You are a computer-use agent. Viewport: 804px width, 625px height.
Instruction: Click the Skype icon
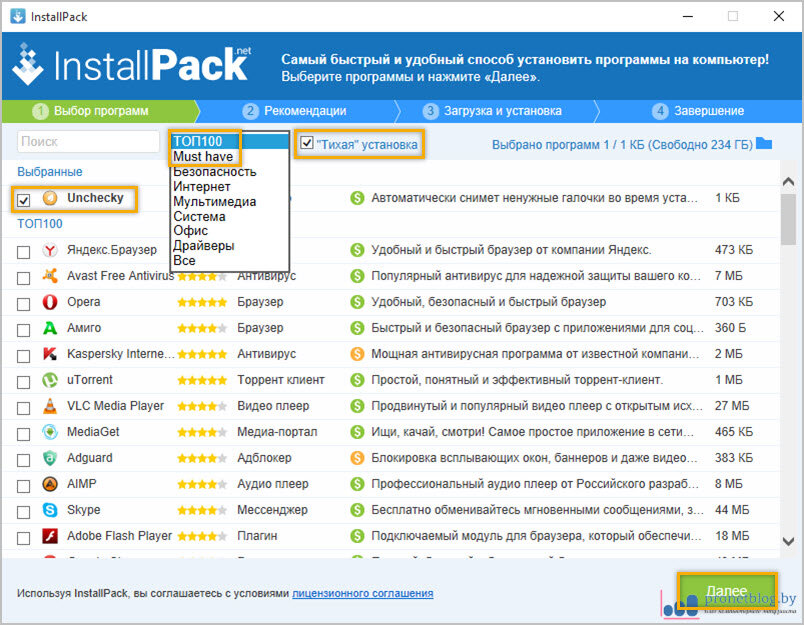[x=50, y=510]
